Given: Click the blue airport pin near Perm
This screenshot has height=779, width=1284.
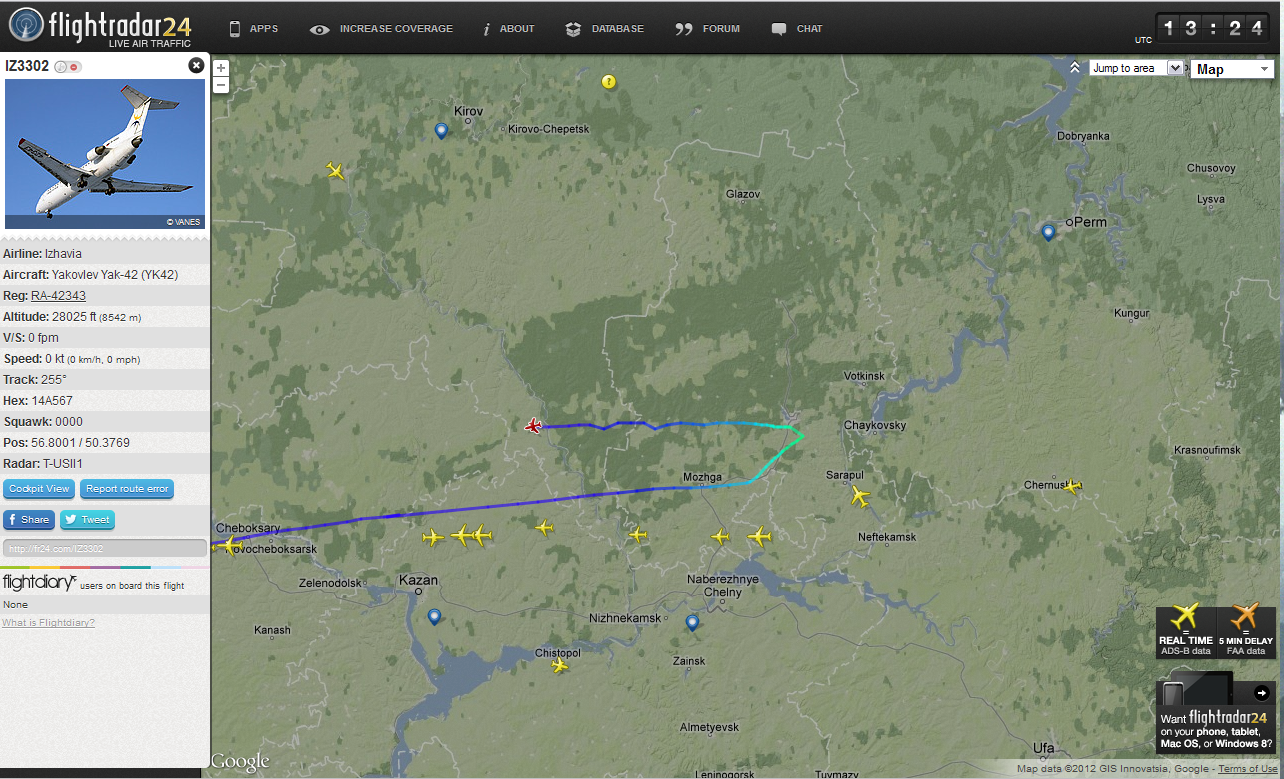Looking at the screenshot, I should [x=1048, y=233].
